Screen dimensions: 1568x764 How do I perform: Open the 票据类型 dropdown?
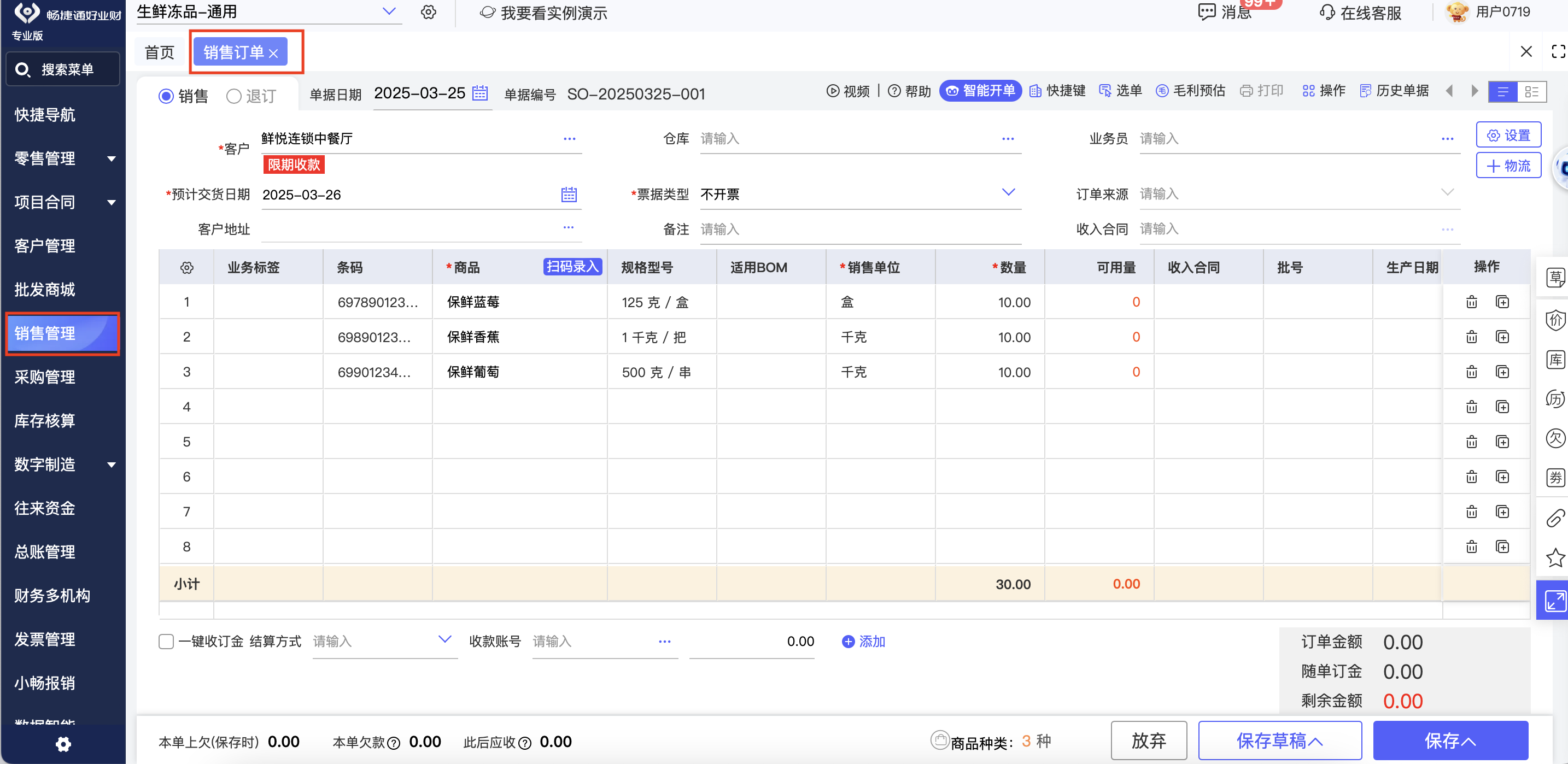point(1008,192)
